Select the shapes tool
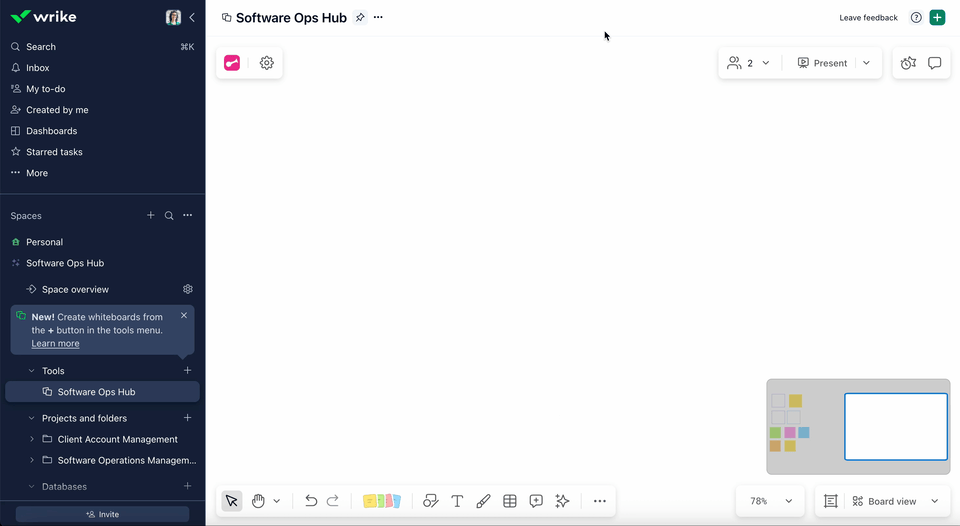This screenshot has width=960, height=526. [430, 501]
